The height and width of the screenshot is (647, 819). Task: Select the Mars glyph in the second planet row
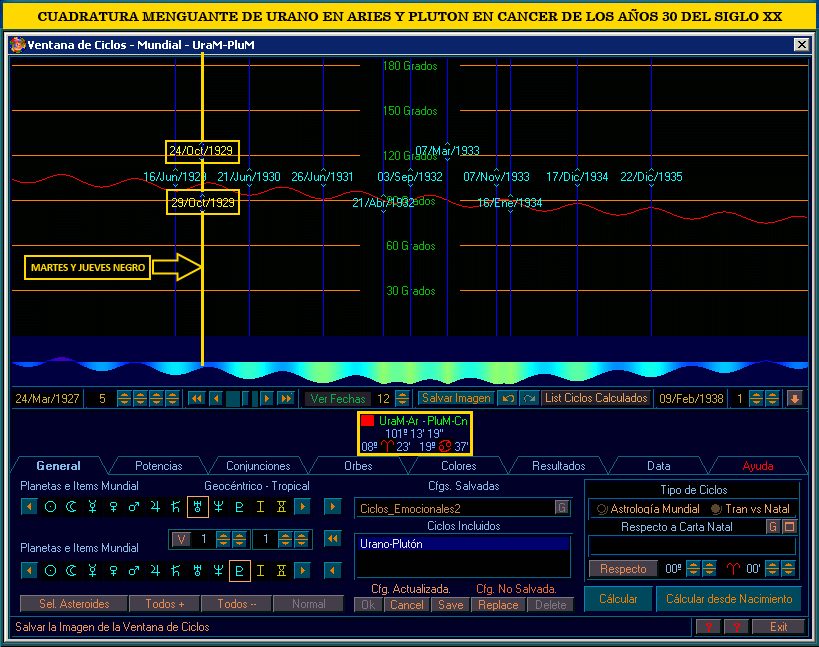tap(134, 570)
